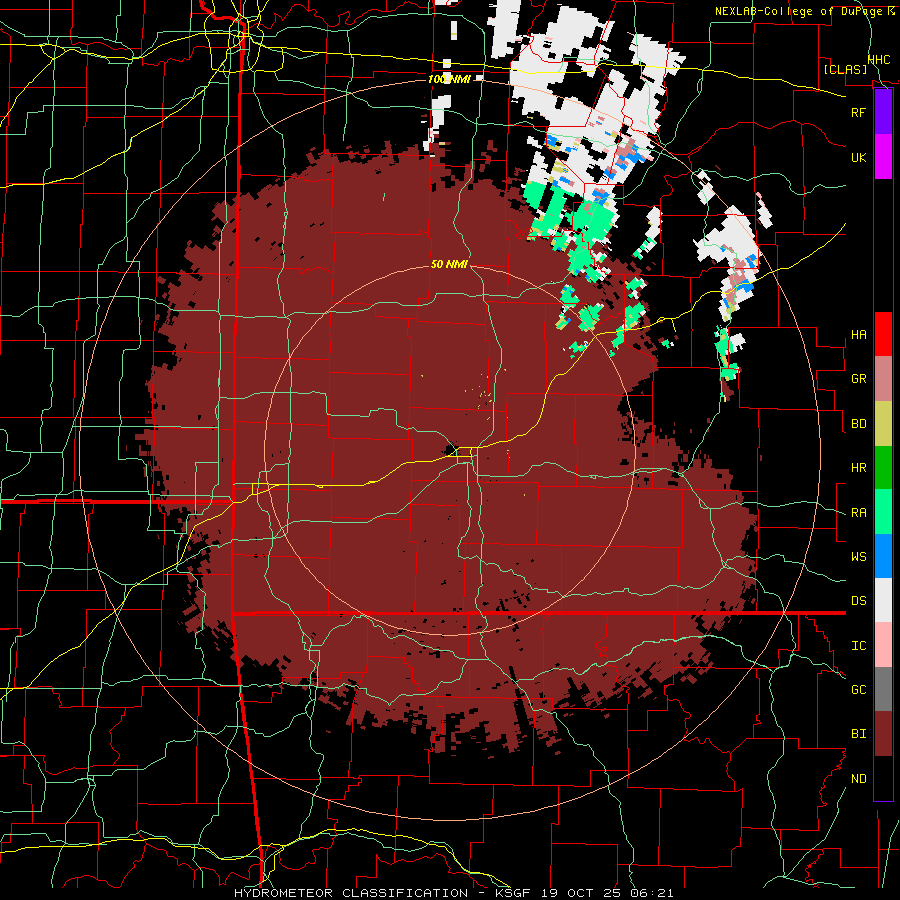The image size is (900, 900).
Task: Click the BD legend label
Action: tap(859, 424)
